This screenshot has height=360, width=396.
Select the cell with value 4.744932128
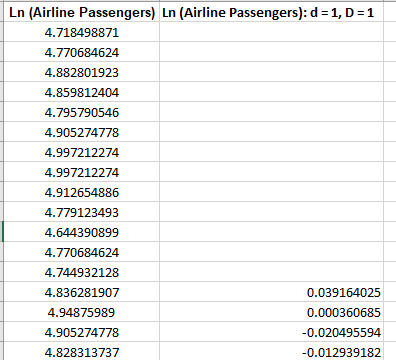tap(82, 272)
